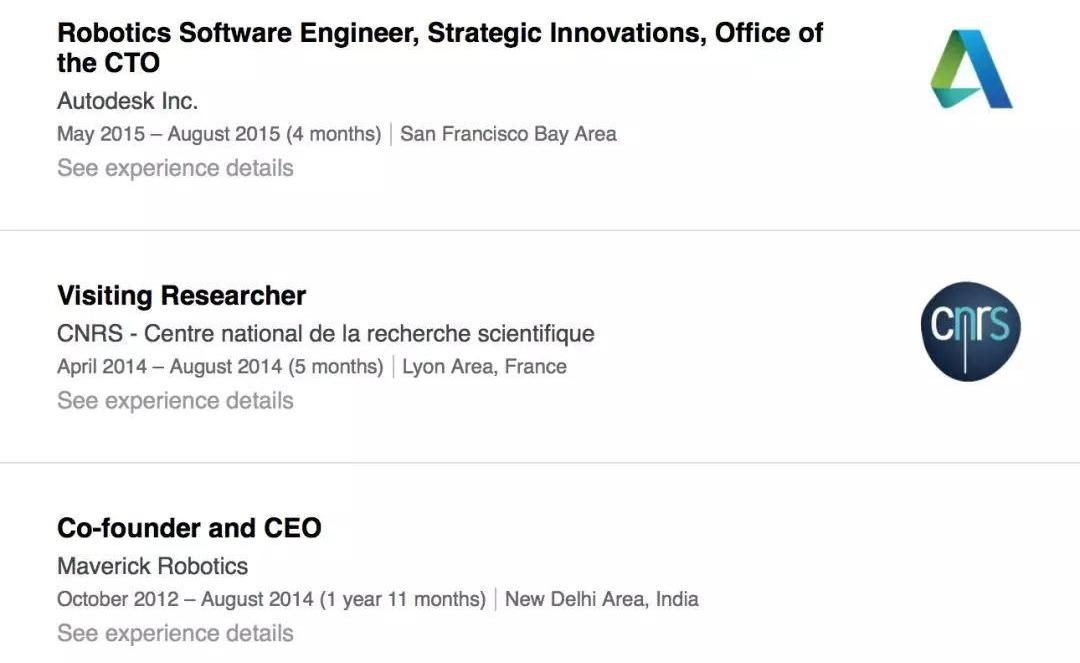This screenshot has width=1080, height=663.
Task: Click the (4 months) duration text
Action: (333, 134)
